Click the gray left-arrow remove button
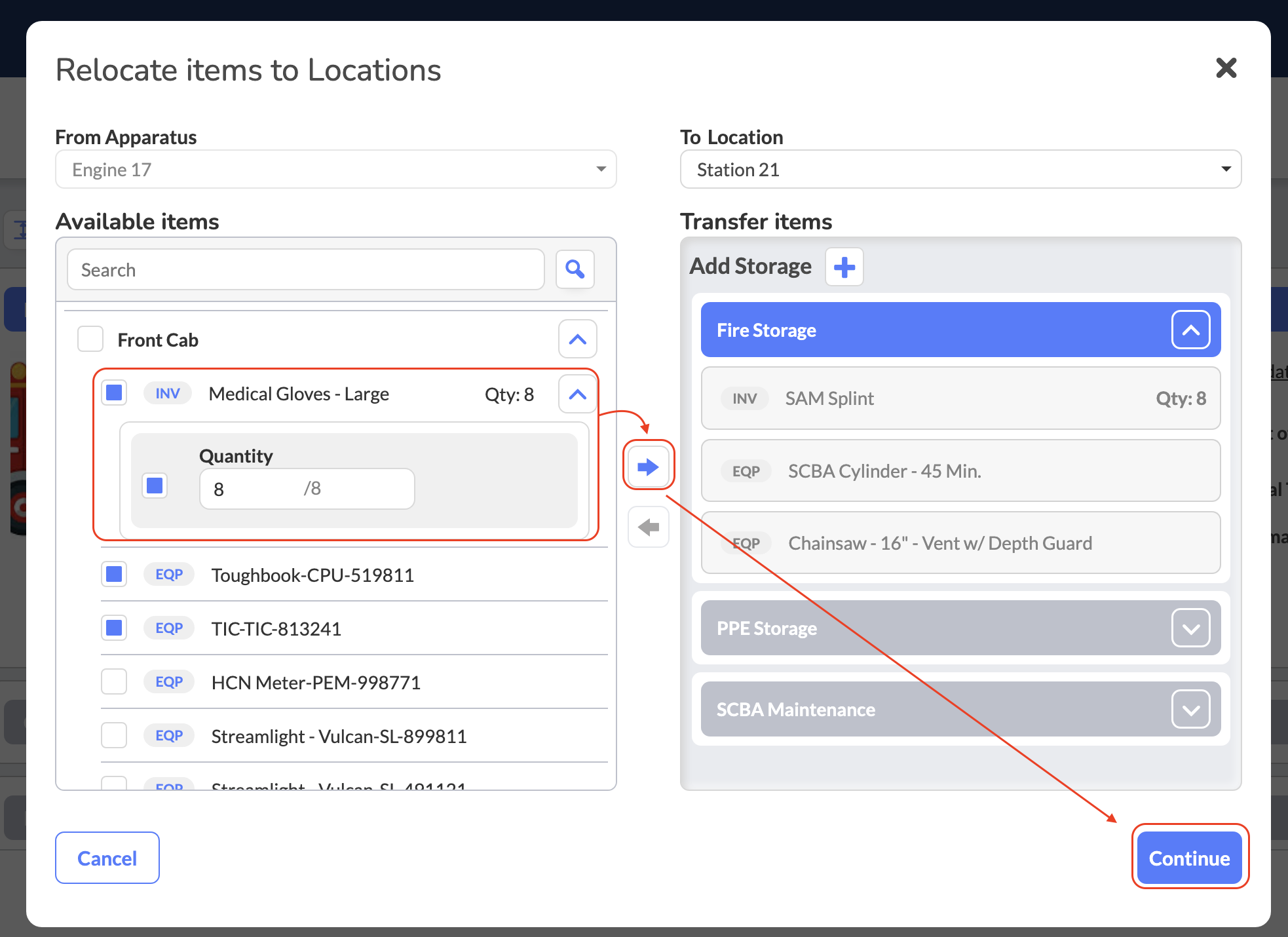The height and width of the screenshot is (937, 1288). pos(648,527)
